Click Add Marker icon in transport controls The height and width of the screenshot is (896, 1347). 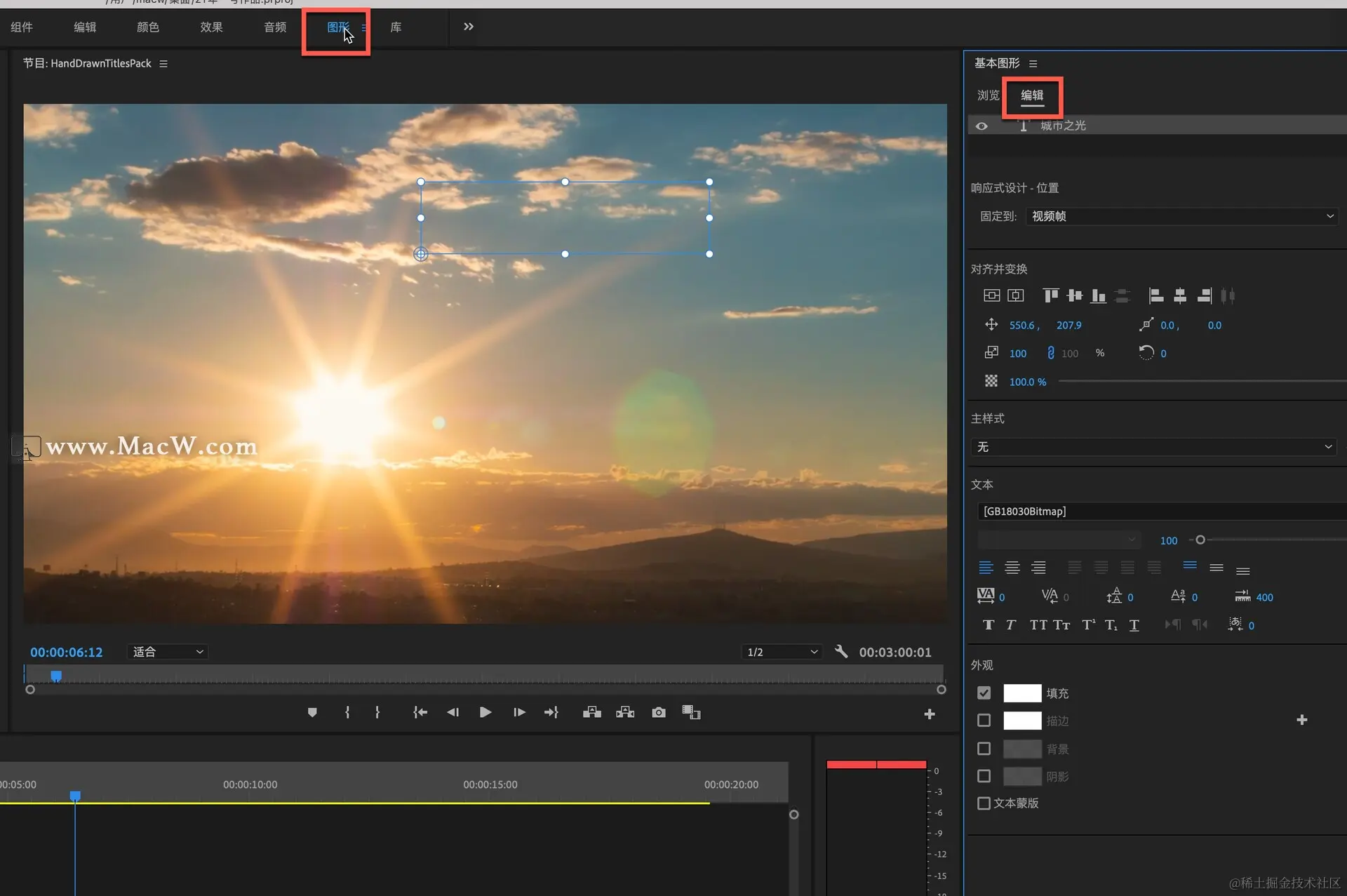312,712
